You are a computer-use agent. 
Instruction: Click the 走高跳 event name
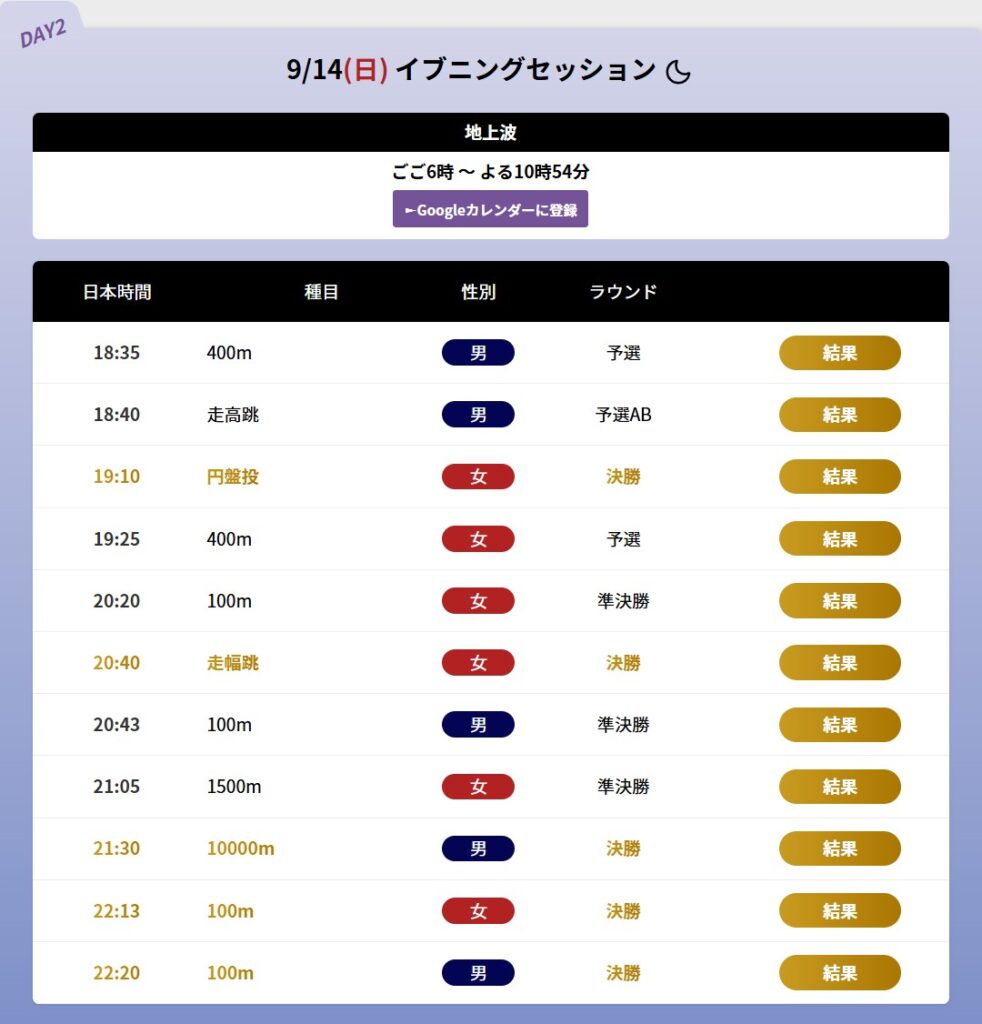(233, 415)
